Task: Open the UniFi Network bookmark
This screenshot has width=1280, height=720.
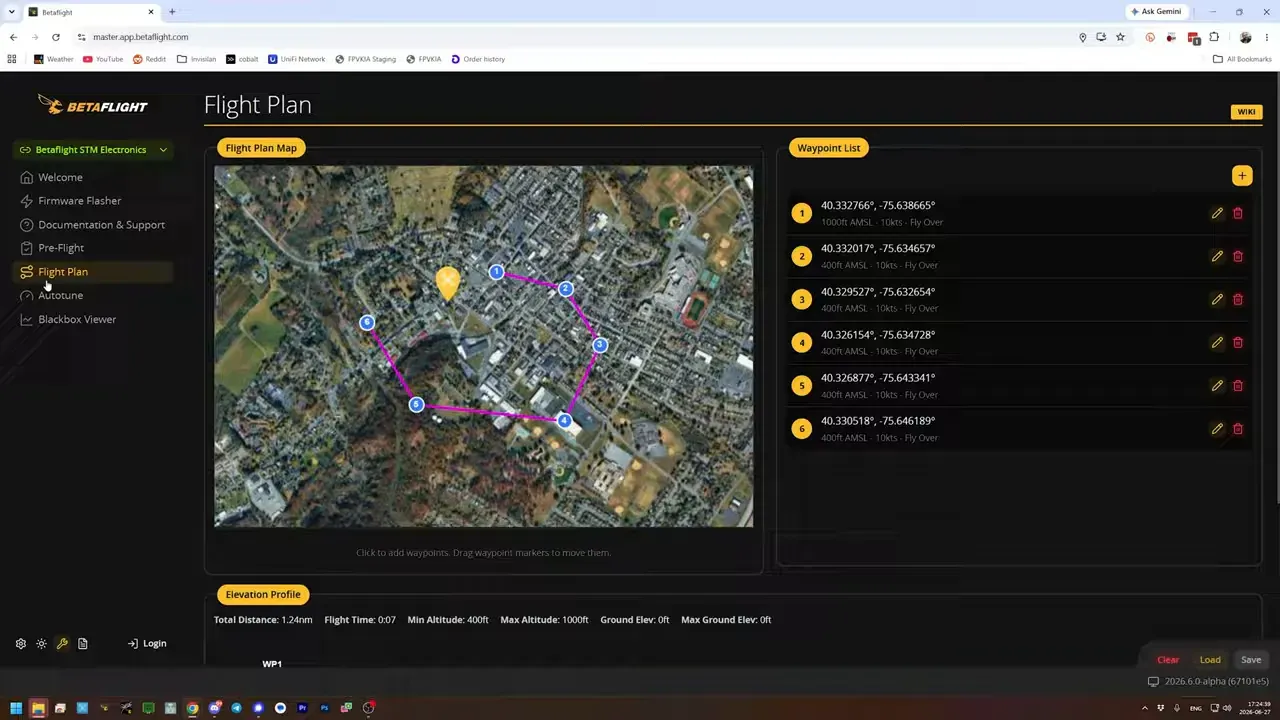Action: click(297, 59)
